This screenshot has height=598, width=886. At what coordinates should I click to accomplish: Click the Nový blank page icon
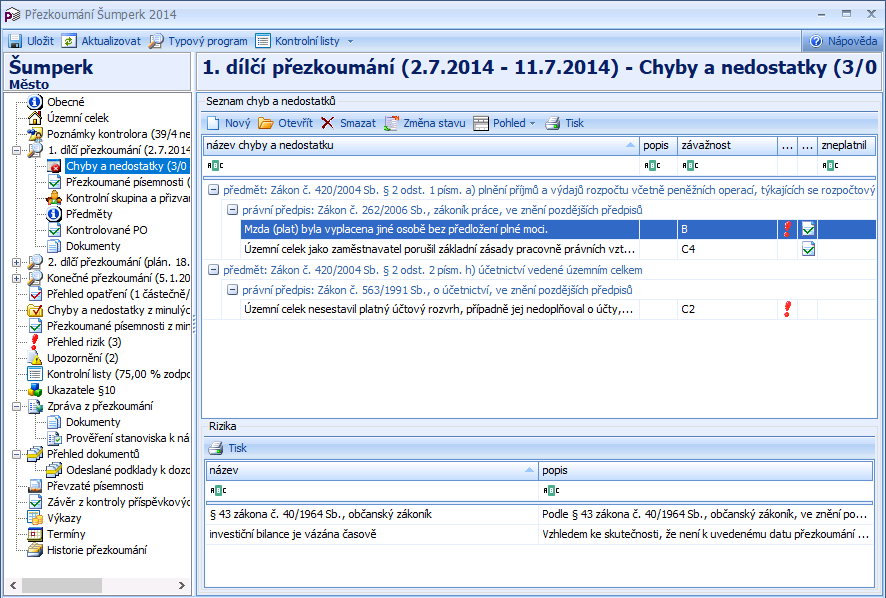[213, 123]
